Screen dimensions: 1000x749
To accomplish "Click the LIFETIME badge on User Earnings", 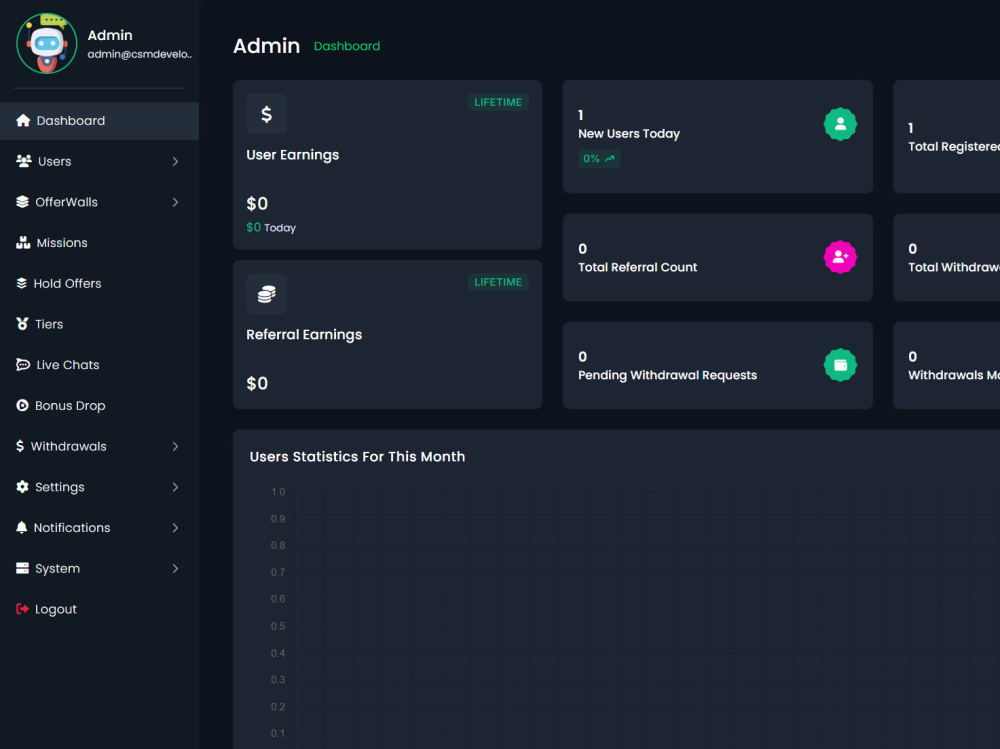I will pos(498,102).
